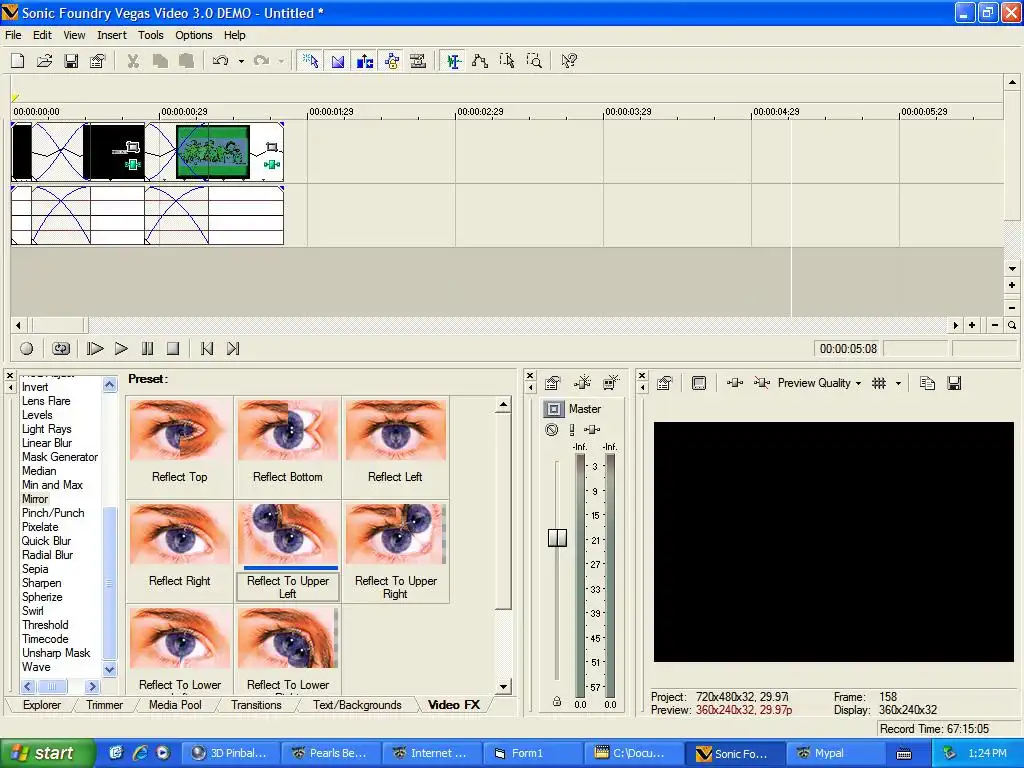Select the Reflect Bottom preset thumbnail
Screen dimensions: 1024x768
(288, 431)
